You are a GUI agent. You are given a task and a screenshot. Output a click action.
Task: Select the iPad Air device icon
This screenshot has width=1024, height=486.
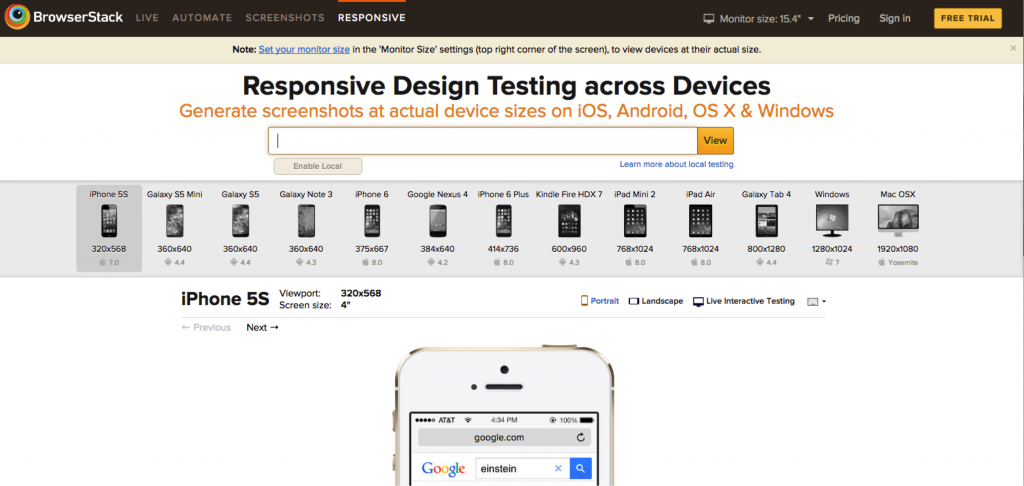point(701,220)
